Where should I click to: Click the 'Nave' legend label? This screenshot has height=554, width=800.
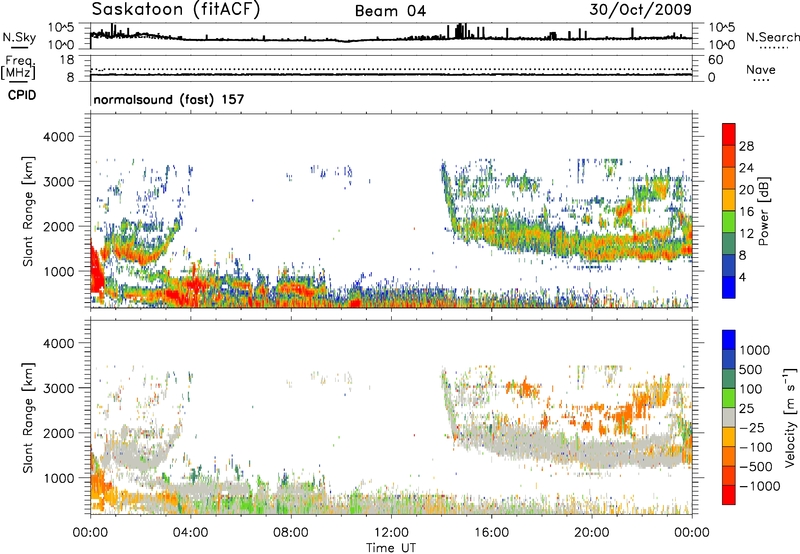tap(760, 70)
